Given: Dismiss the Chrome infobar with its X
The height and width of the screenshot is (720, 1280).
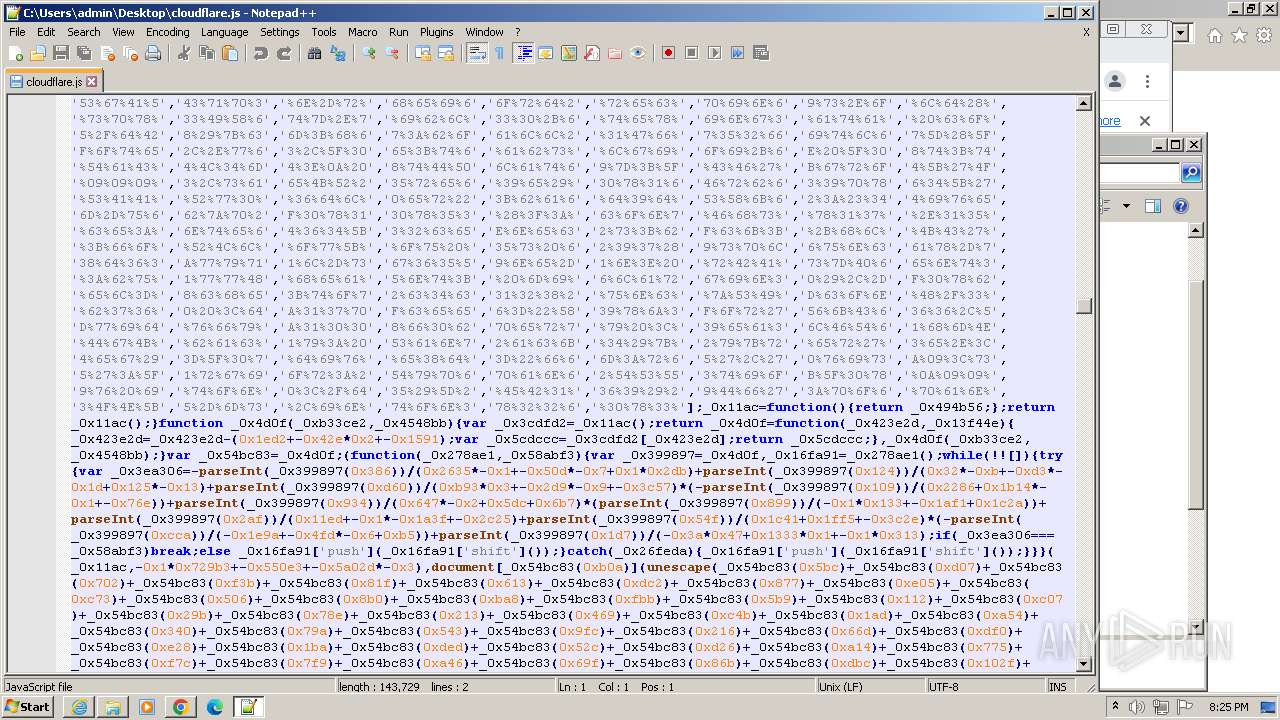Looking at the screenshot, I should (x=1145, y=121).
